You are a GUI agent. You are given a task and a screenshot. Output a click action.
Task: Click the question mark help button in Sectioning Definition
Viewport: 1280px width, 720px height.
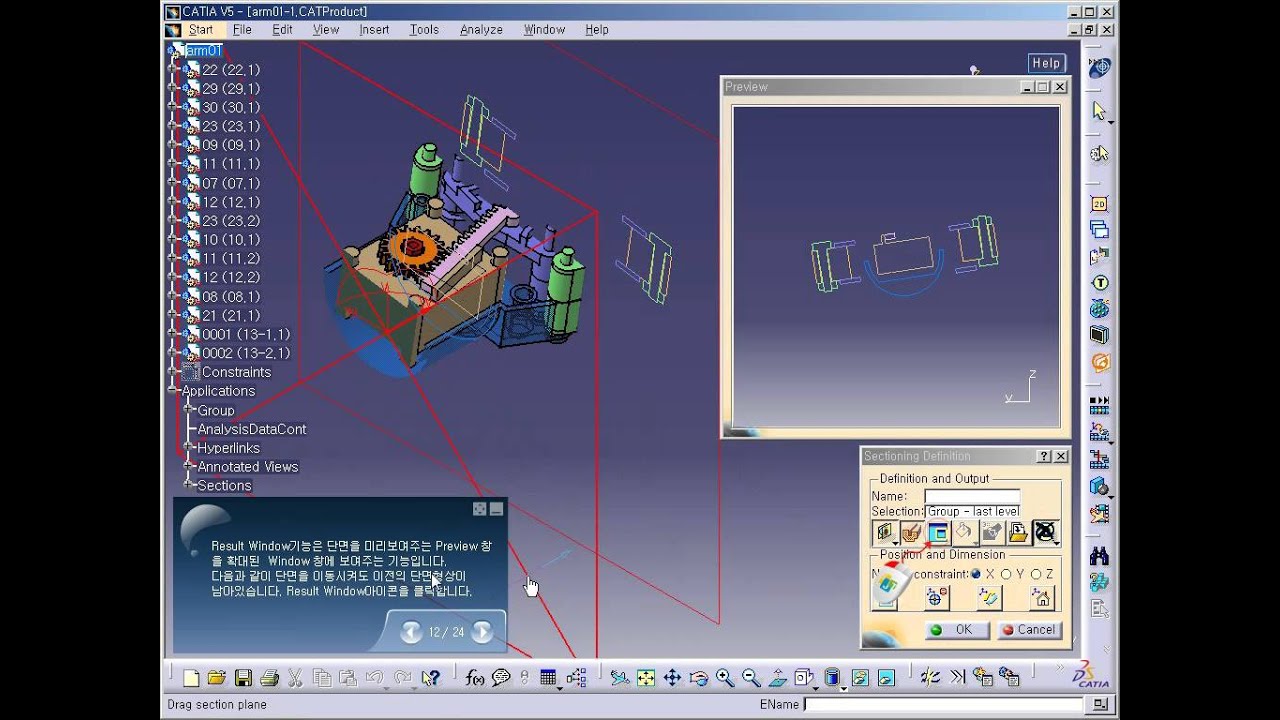coord(1044,456)
